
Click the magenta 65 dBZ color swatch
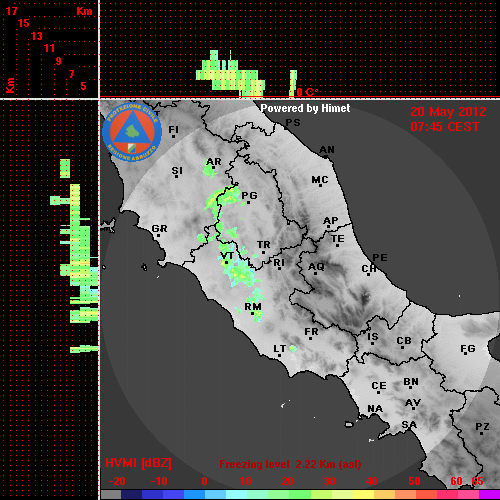489,494
